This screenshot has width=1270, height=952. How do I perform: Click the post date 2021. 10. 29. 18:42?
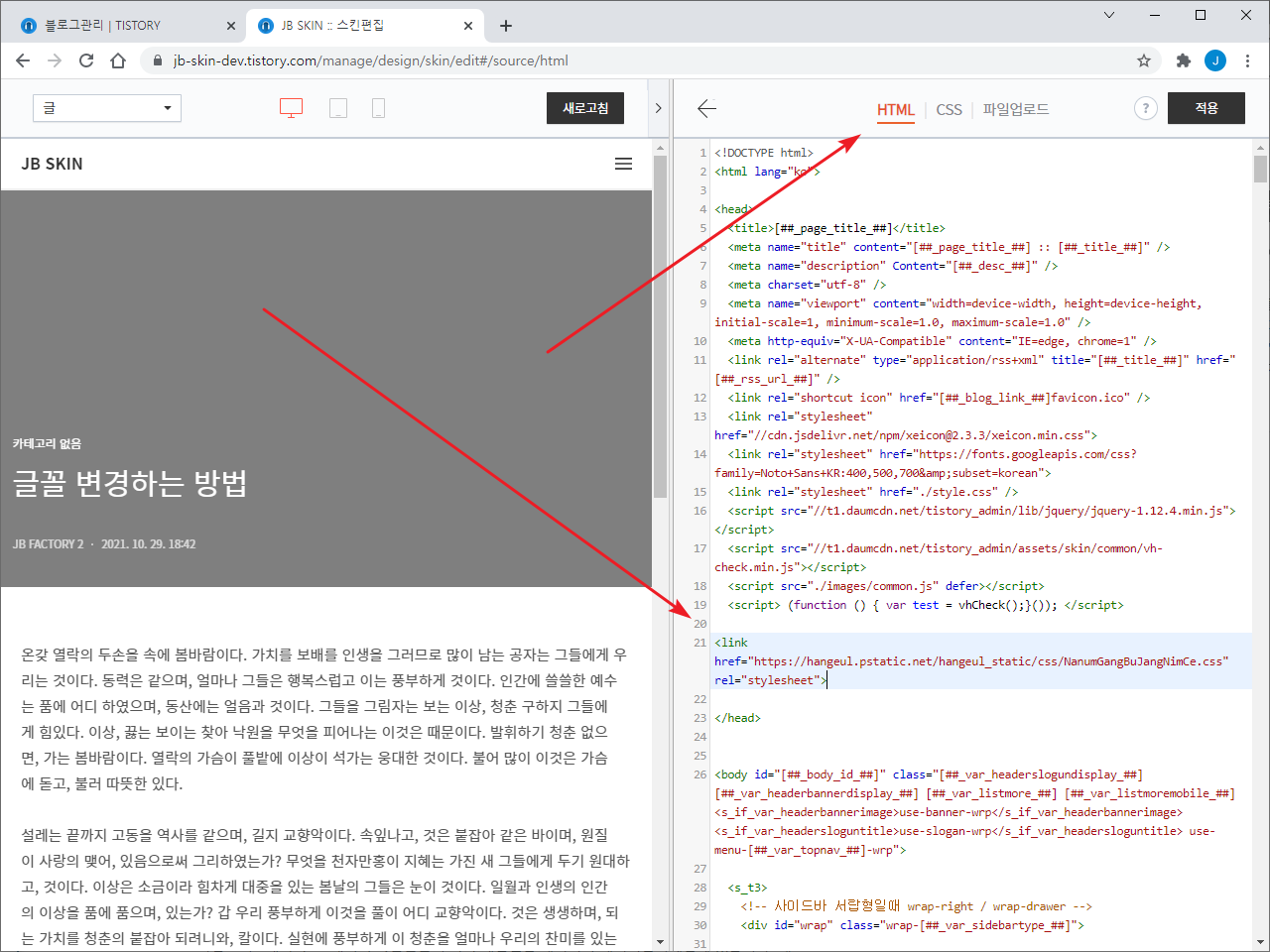148,543
